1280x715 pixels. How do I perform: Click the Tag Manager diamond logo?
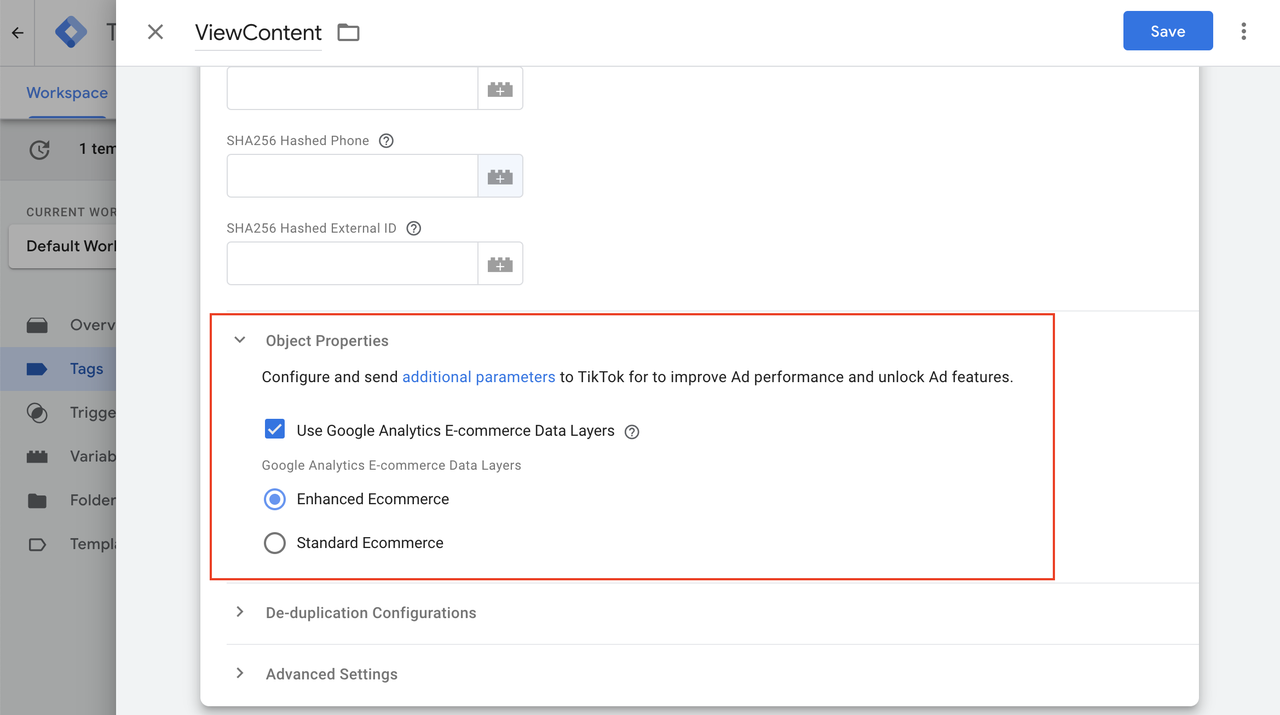click(x=70, y=31)
